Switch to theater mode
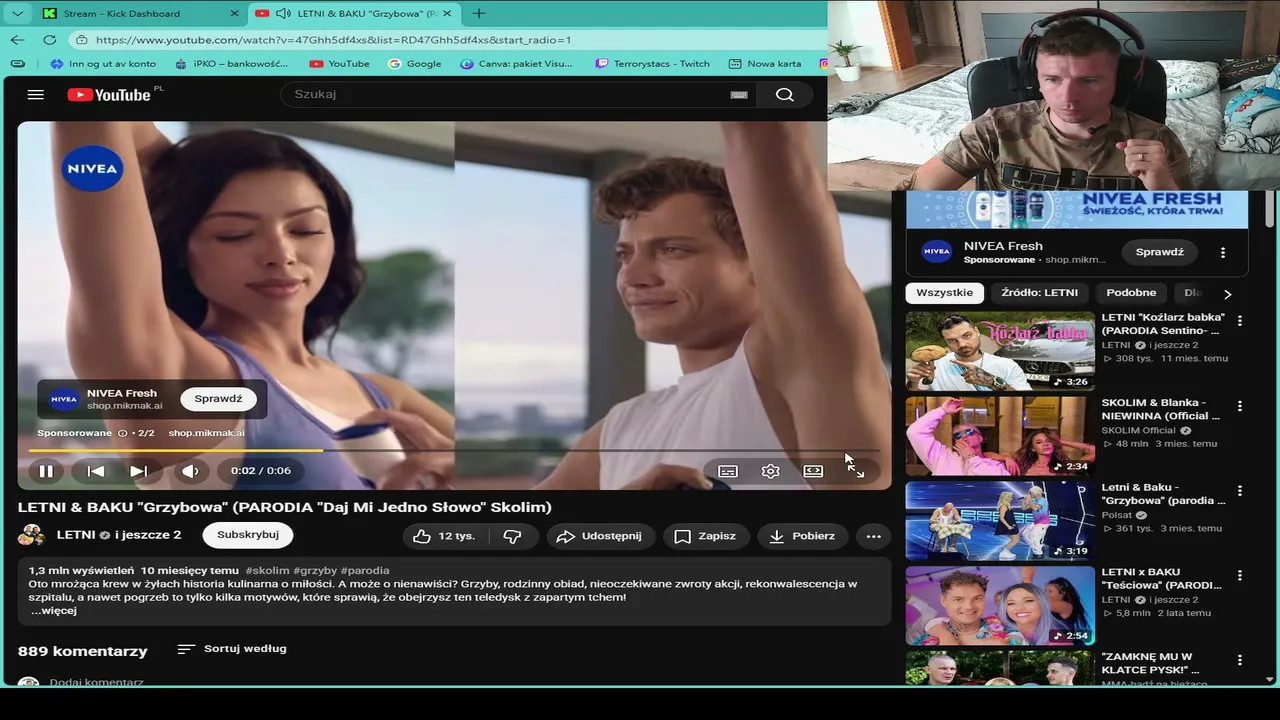The image size is (1280, 720). 813,471
